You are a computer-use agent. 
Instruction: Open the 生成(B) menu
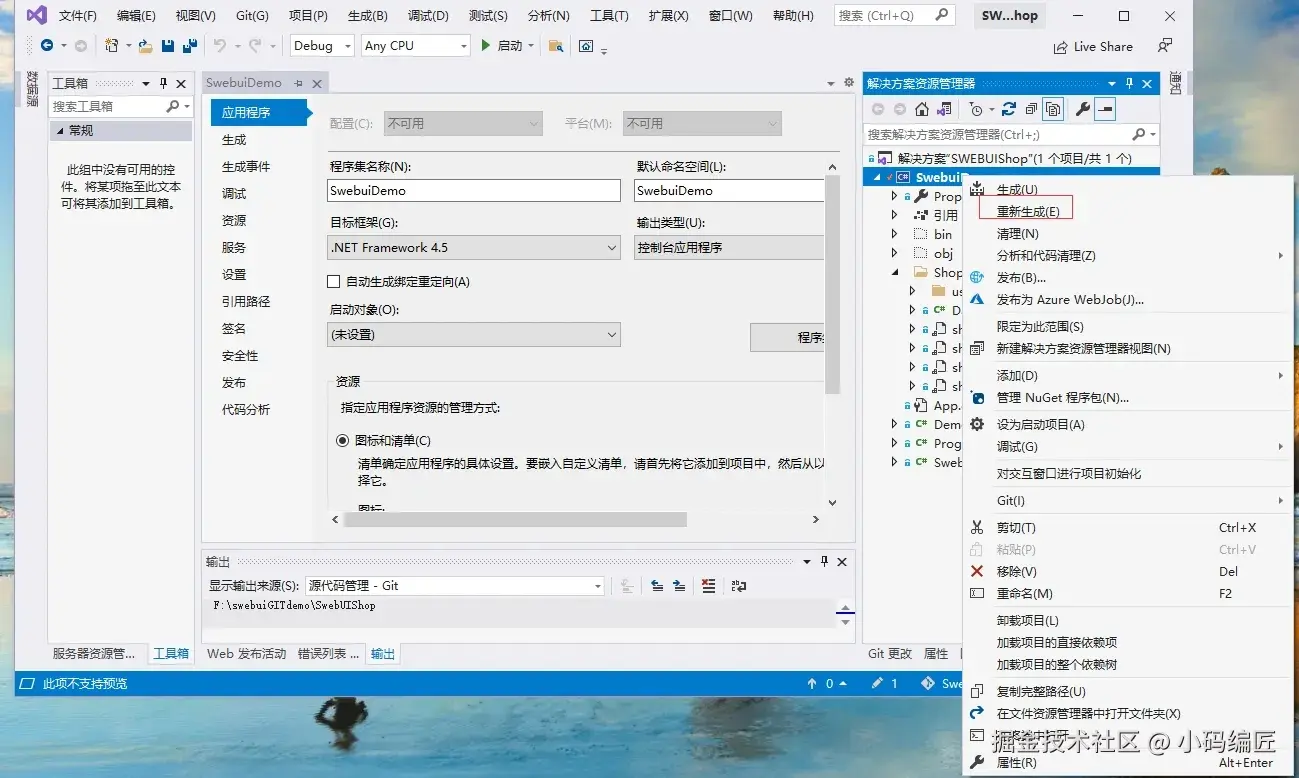coord(367,16)
